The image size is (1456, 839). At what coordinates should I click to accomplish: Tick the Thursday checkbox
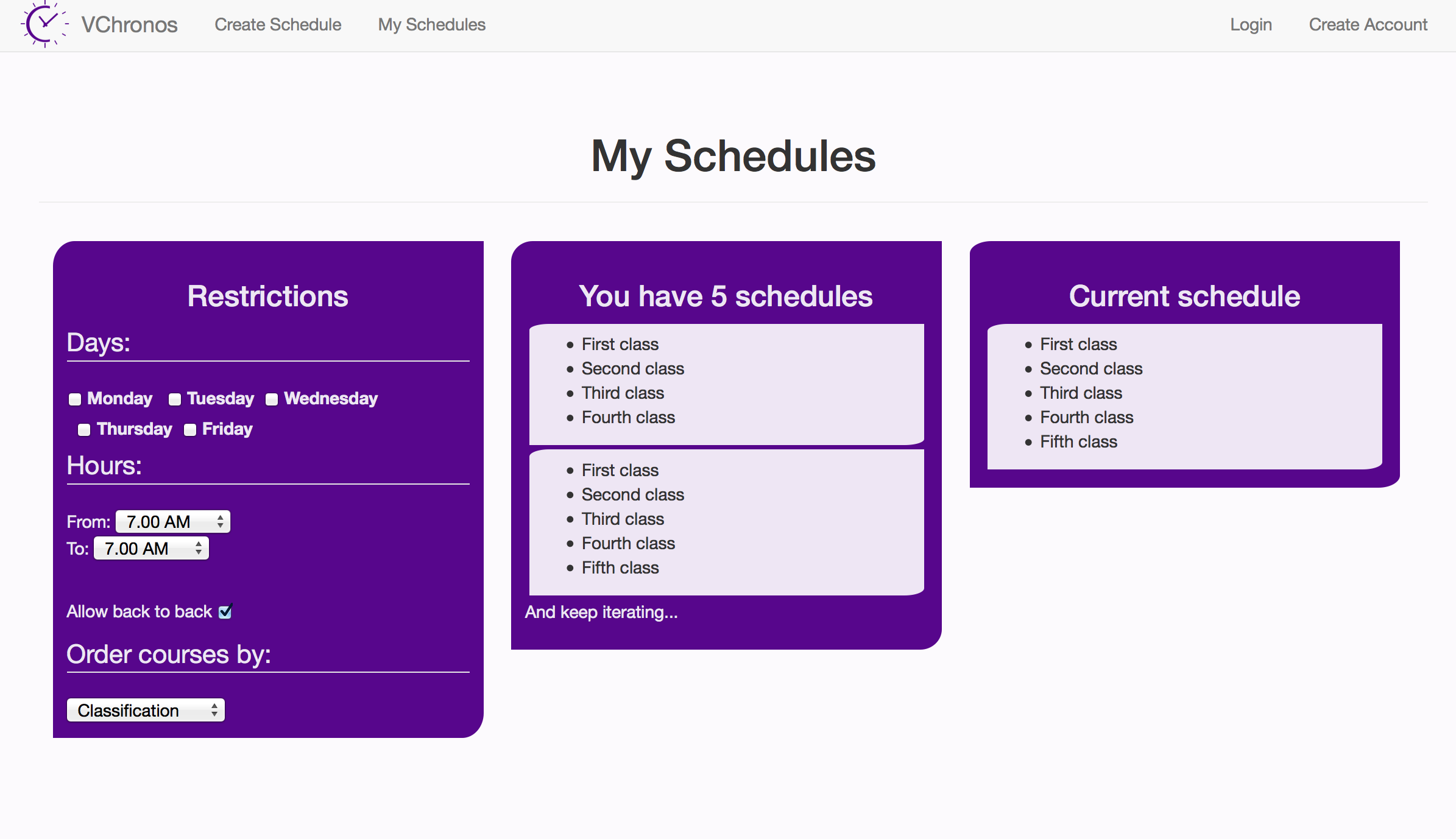[x=84, y=430]
